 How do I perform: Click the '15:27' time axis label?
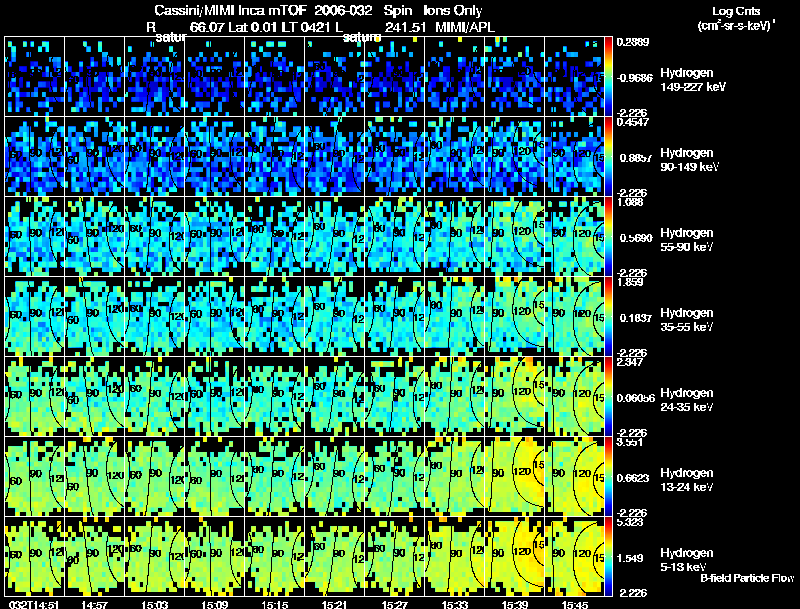(x=395, y=605)
